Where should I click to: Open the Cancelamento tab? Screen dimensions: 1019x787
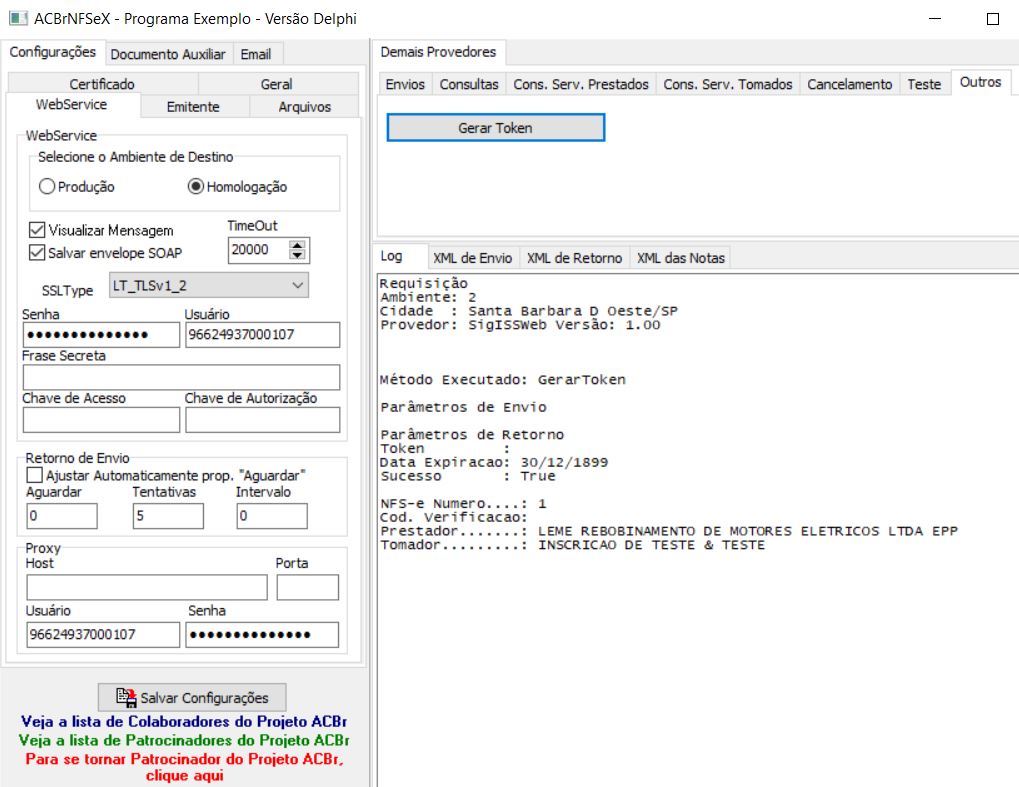[x=849, y=84]
